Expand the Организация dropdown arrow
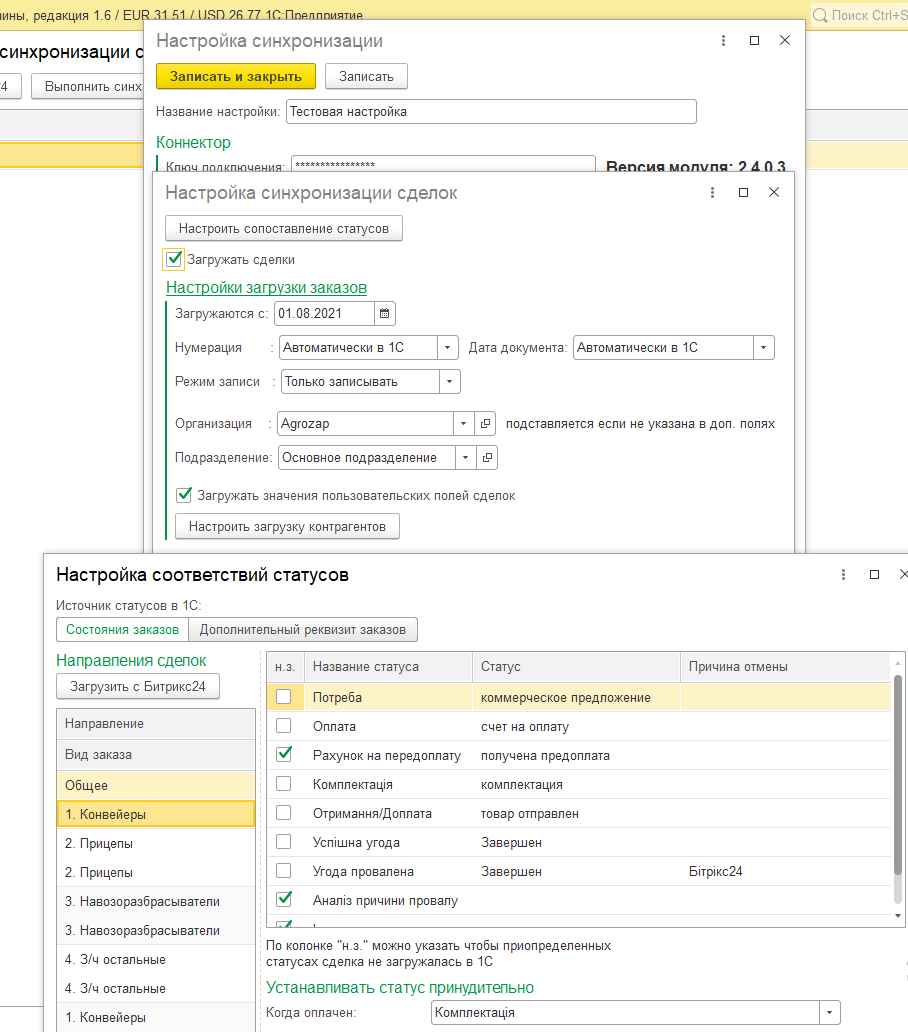Screen dimensions: 908x1032 [463, 424]
